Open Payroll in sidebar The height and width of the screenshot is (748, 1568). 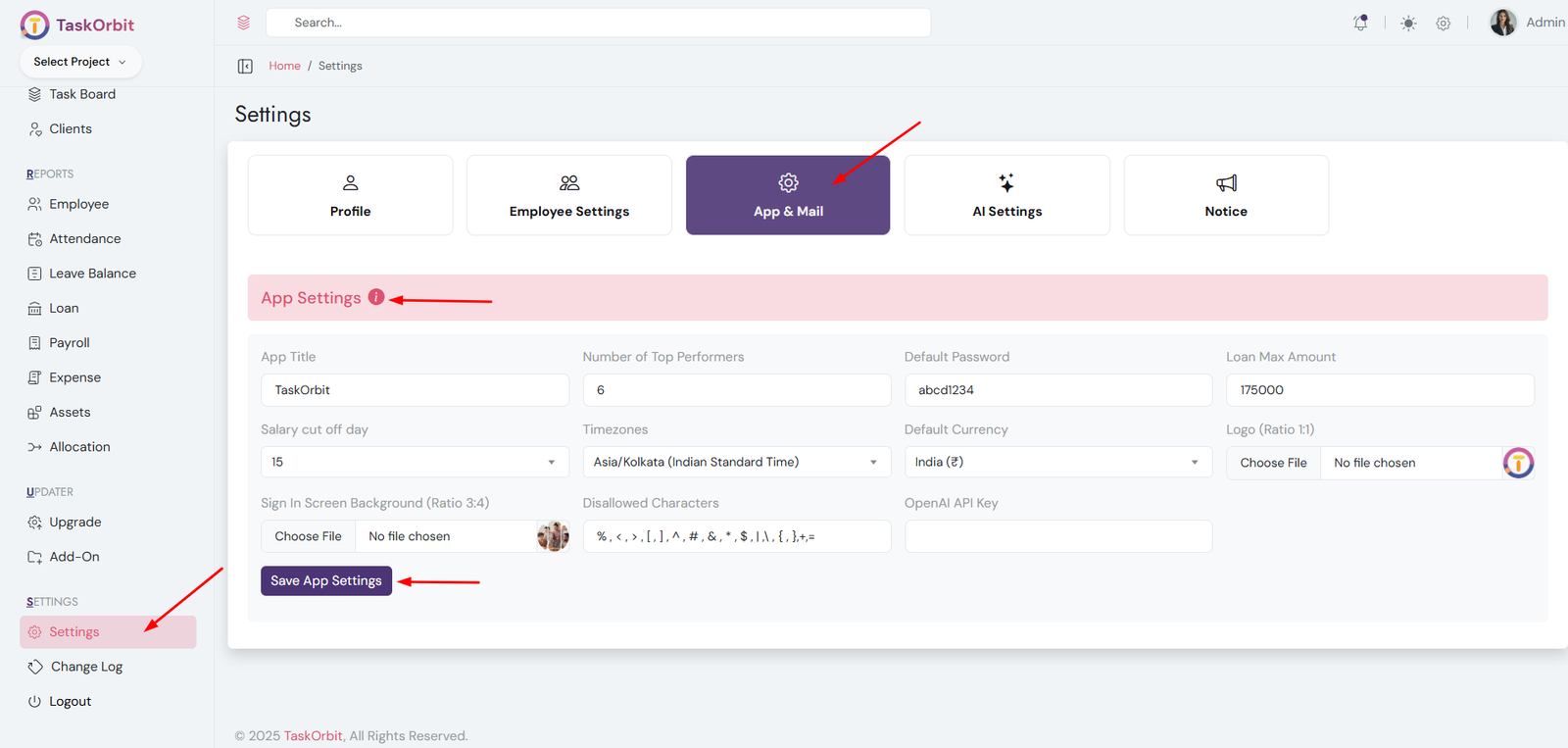point(70,343)
